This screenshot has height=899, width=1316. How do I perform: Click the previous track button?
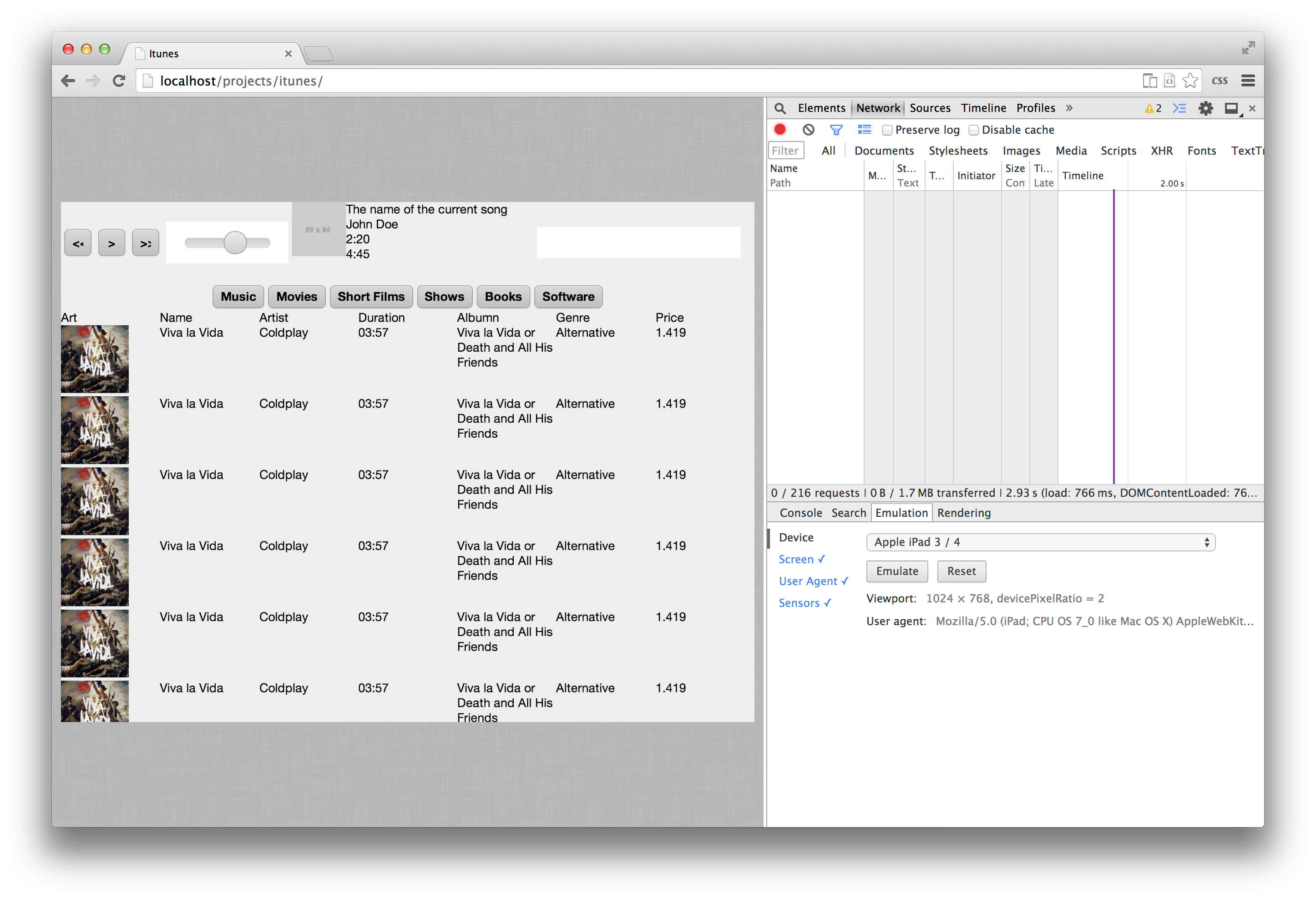pyautogui.click(x=77, y=243)
